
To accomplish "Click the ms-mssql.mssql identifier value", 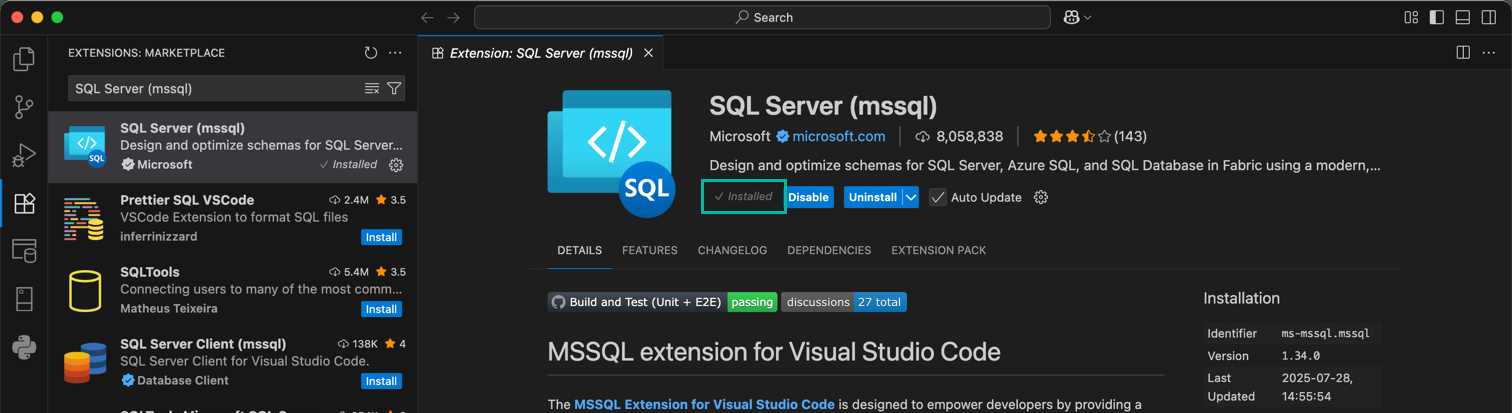I will click(1325, 334).
